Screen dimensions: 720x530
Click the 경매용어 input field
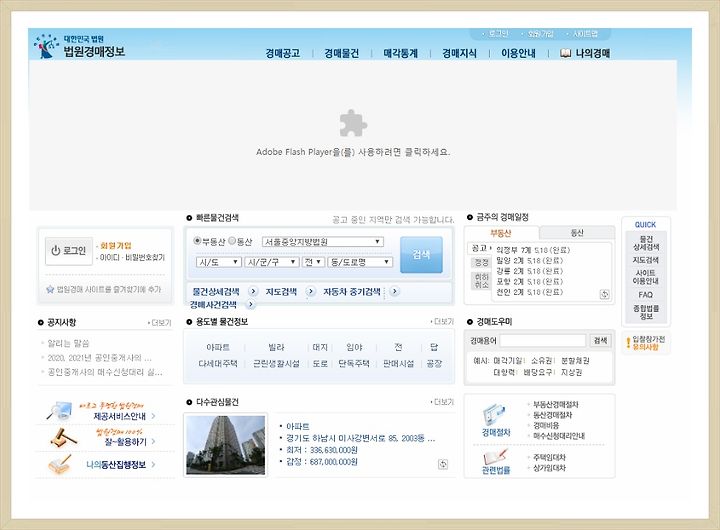(542, 340)
